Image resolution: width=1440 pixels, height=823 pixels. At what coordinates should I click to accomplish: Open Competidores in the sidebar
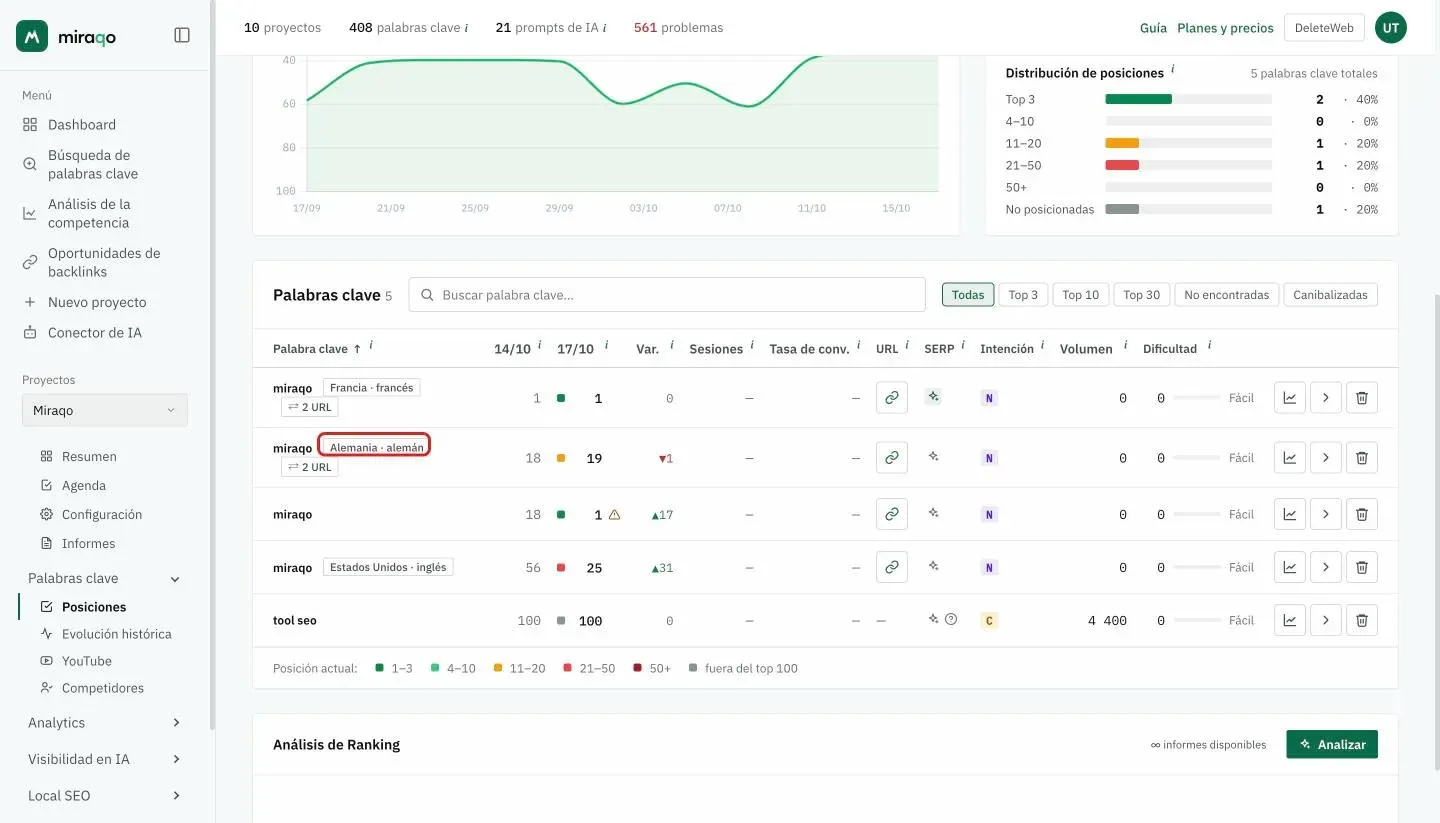point(102,688)
